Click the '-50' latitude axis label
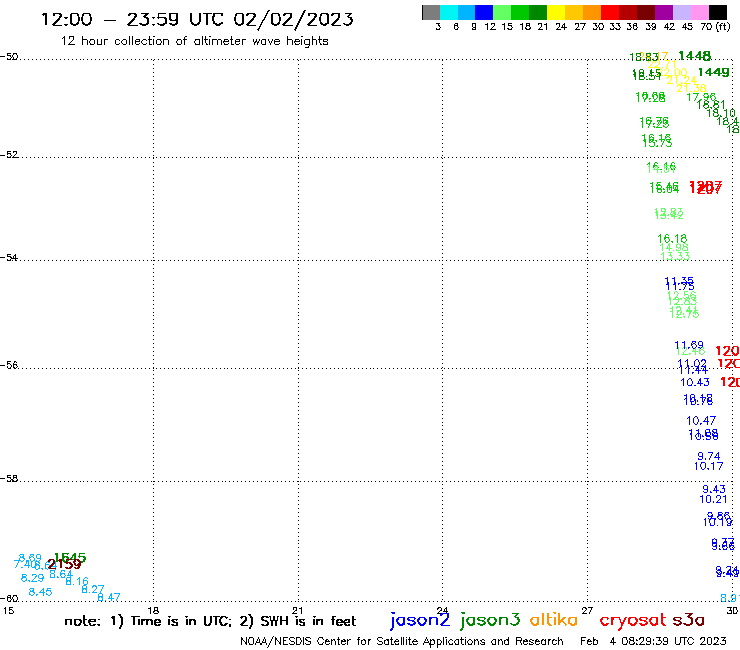 [x=9, y=57]
